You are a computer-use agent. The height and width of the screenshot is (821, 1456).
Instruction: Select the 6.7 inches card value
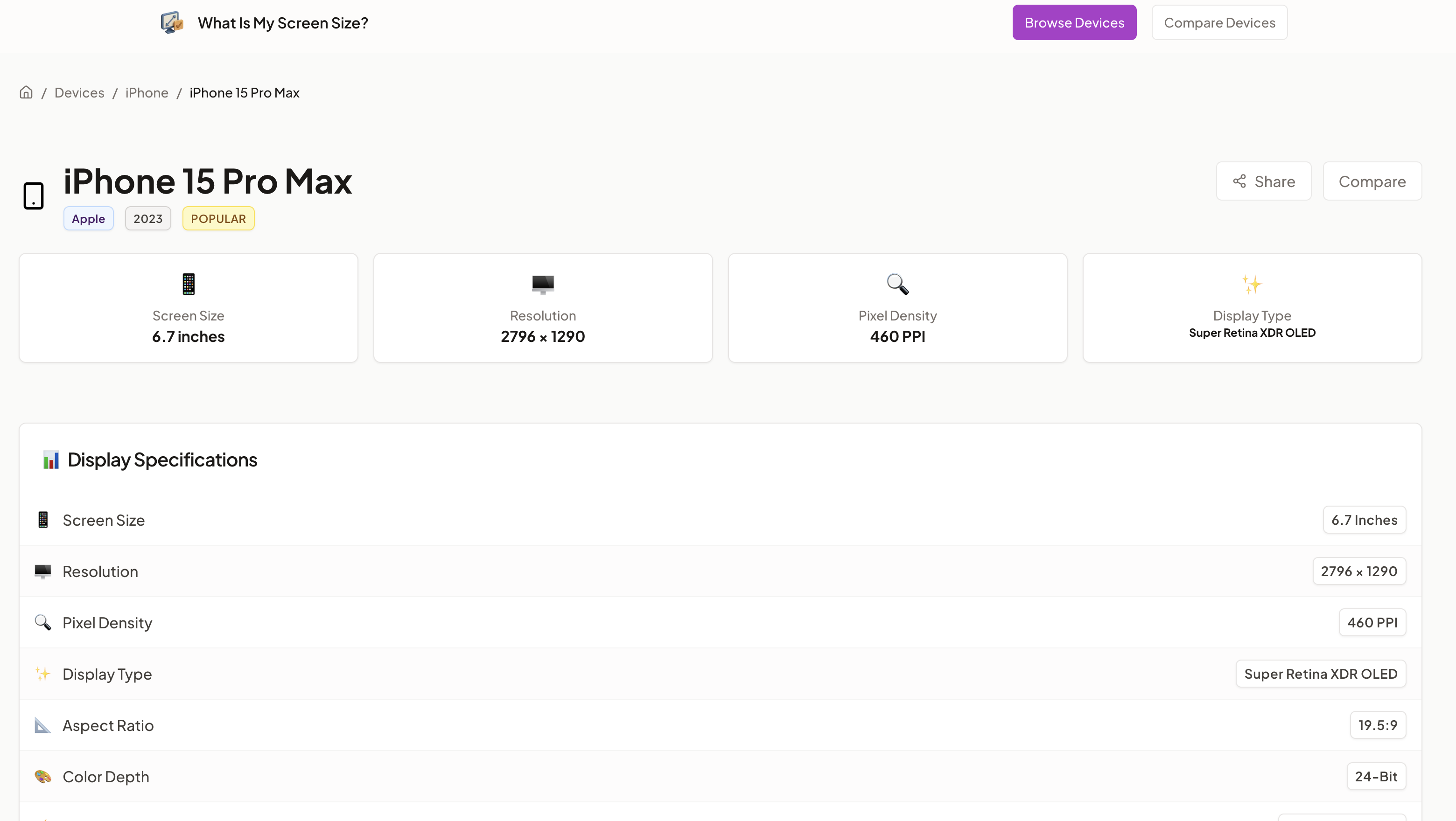tap(188, 336)
